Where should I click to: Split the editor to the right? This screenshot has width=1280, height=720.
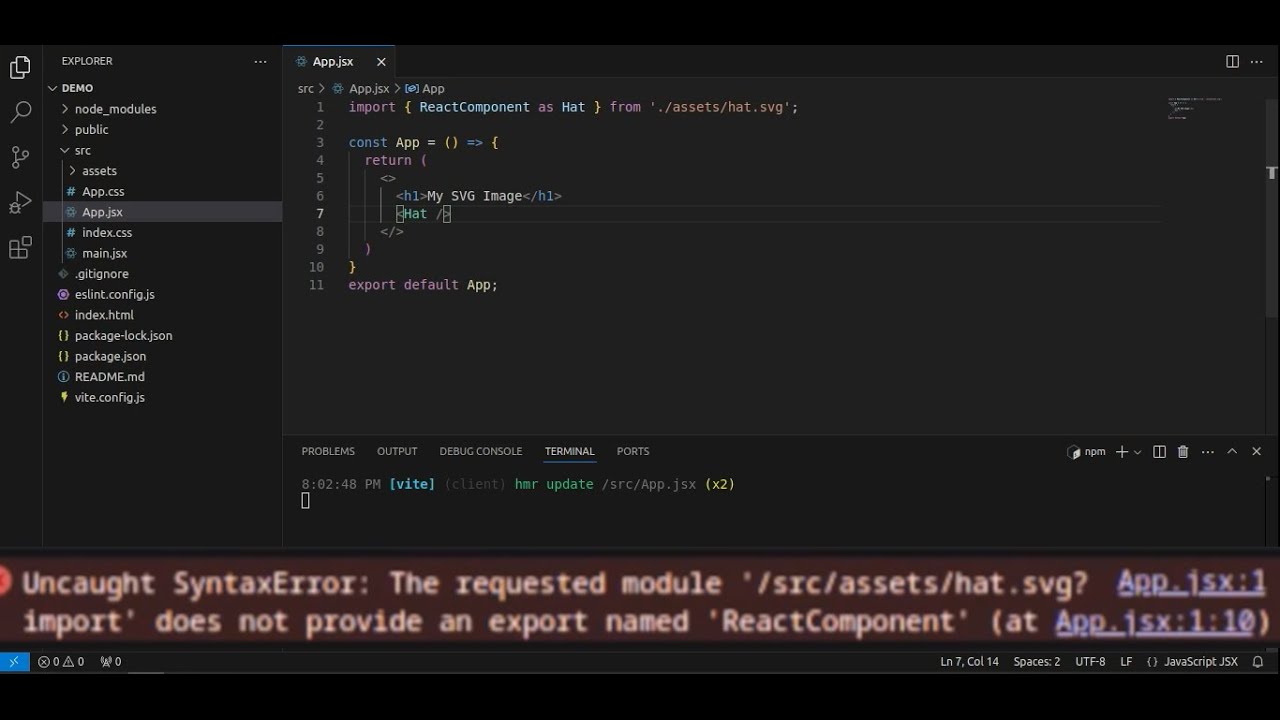click(x=1232, y=62)
